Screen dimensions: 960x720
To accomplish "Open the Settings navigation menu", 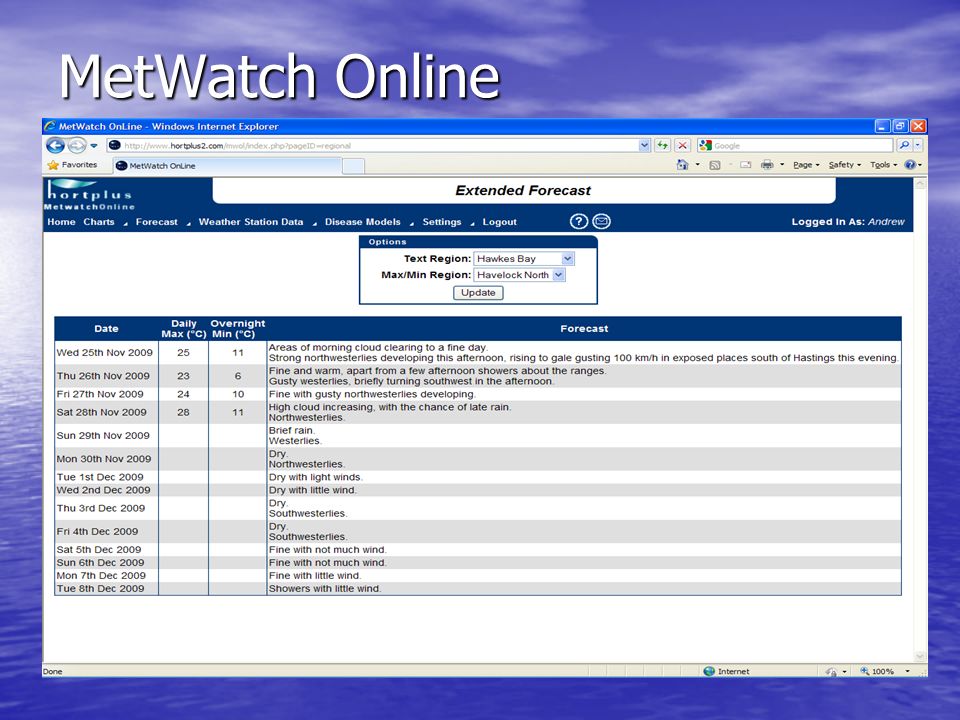I will tap(441, 222).
